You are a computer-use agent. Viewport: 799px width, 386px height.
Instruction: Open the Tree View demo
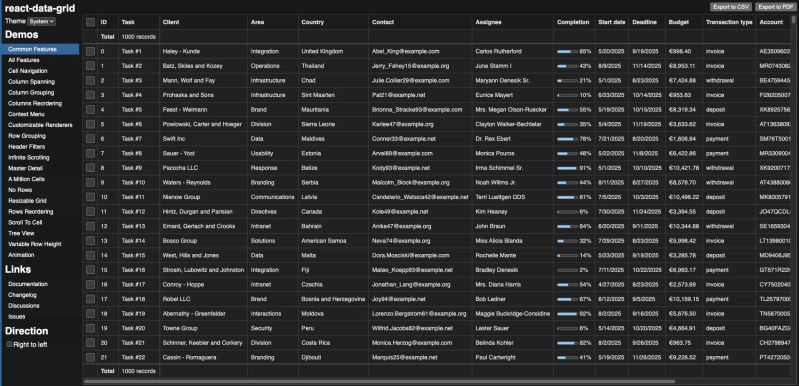point(41,233)
